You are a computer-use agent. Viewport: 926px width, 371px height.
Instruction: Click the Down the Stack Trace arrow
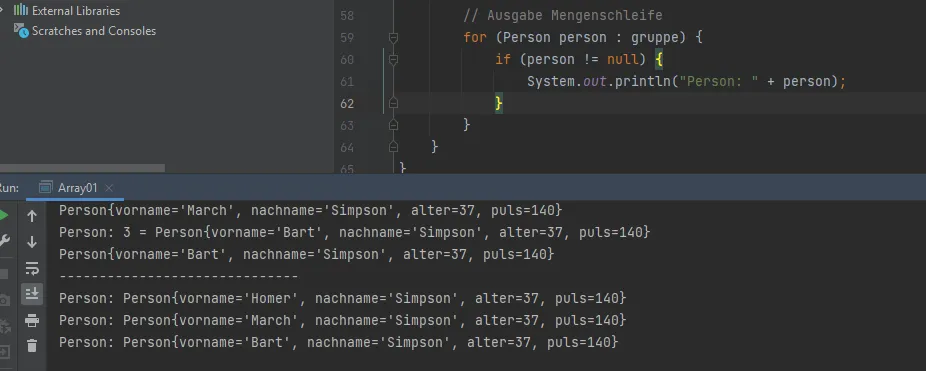32,242
